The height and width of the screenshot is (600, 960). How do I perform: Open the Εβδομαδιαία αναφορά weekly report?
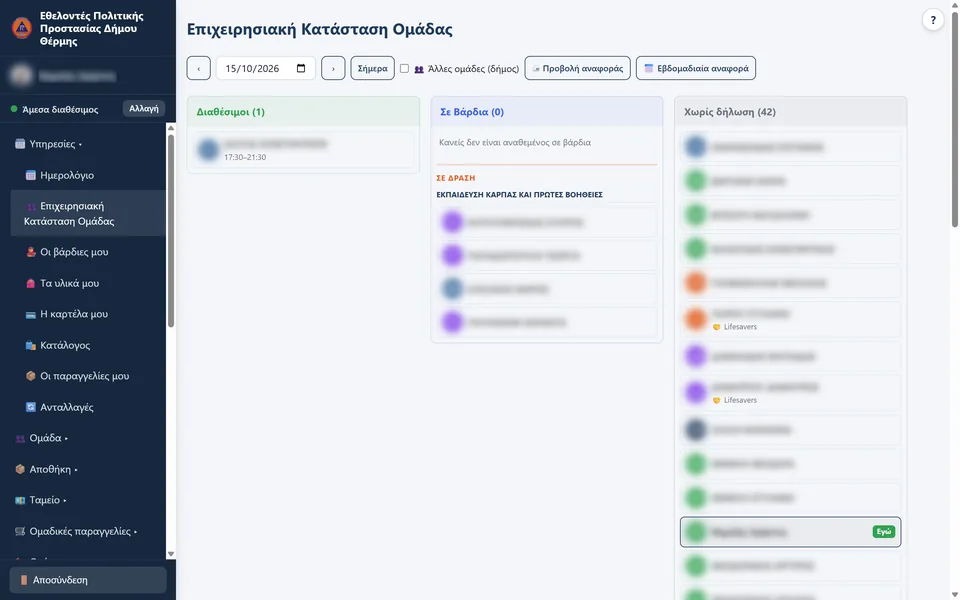click(696, 68)
